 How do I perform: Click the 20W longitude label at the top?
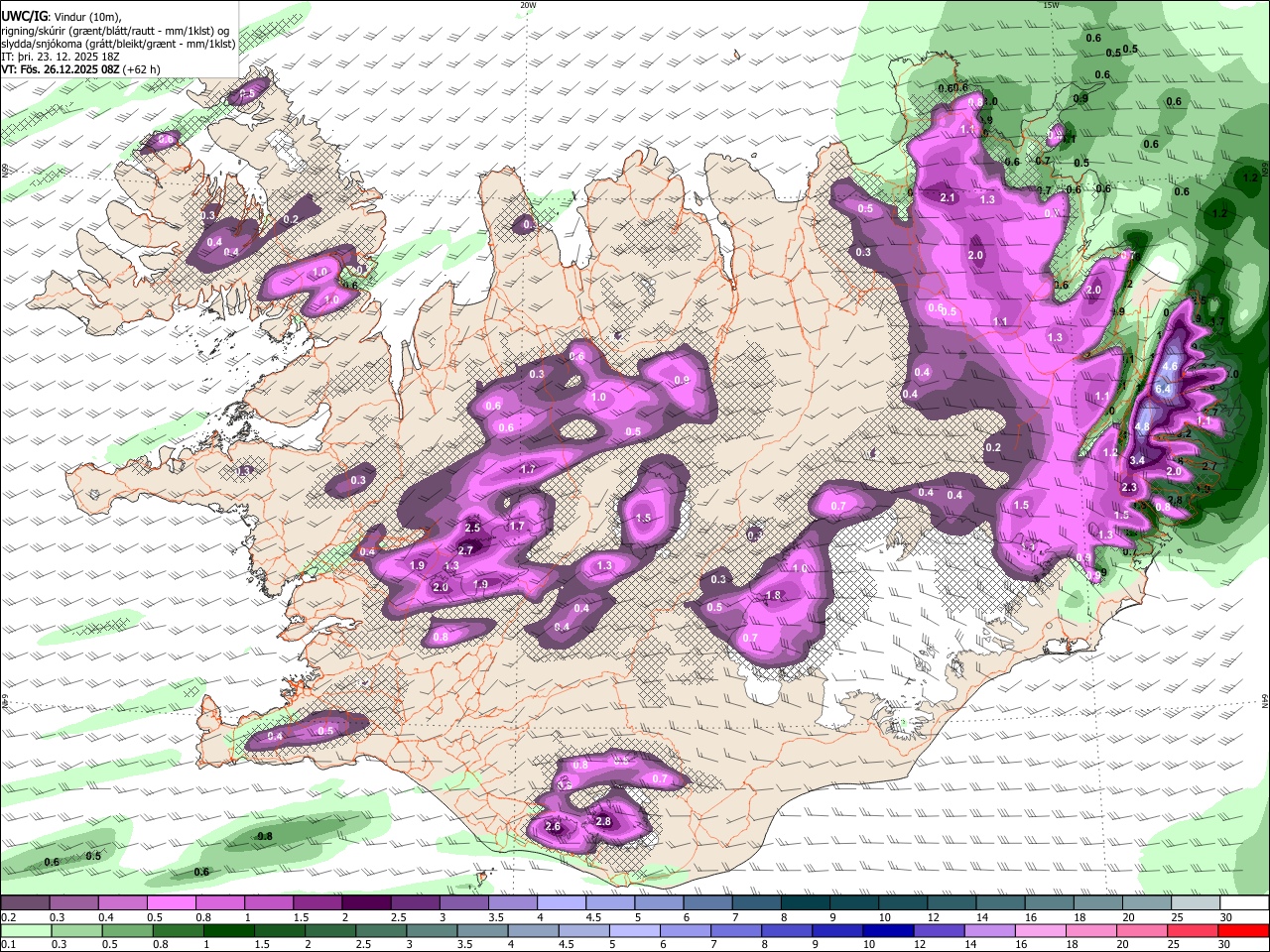tap(528, 5)
